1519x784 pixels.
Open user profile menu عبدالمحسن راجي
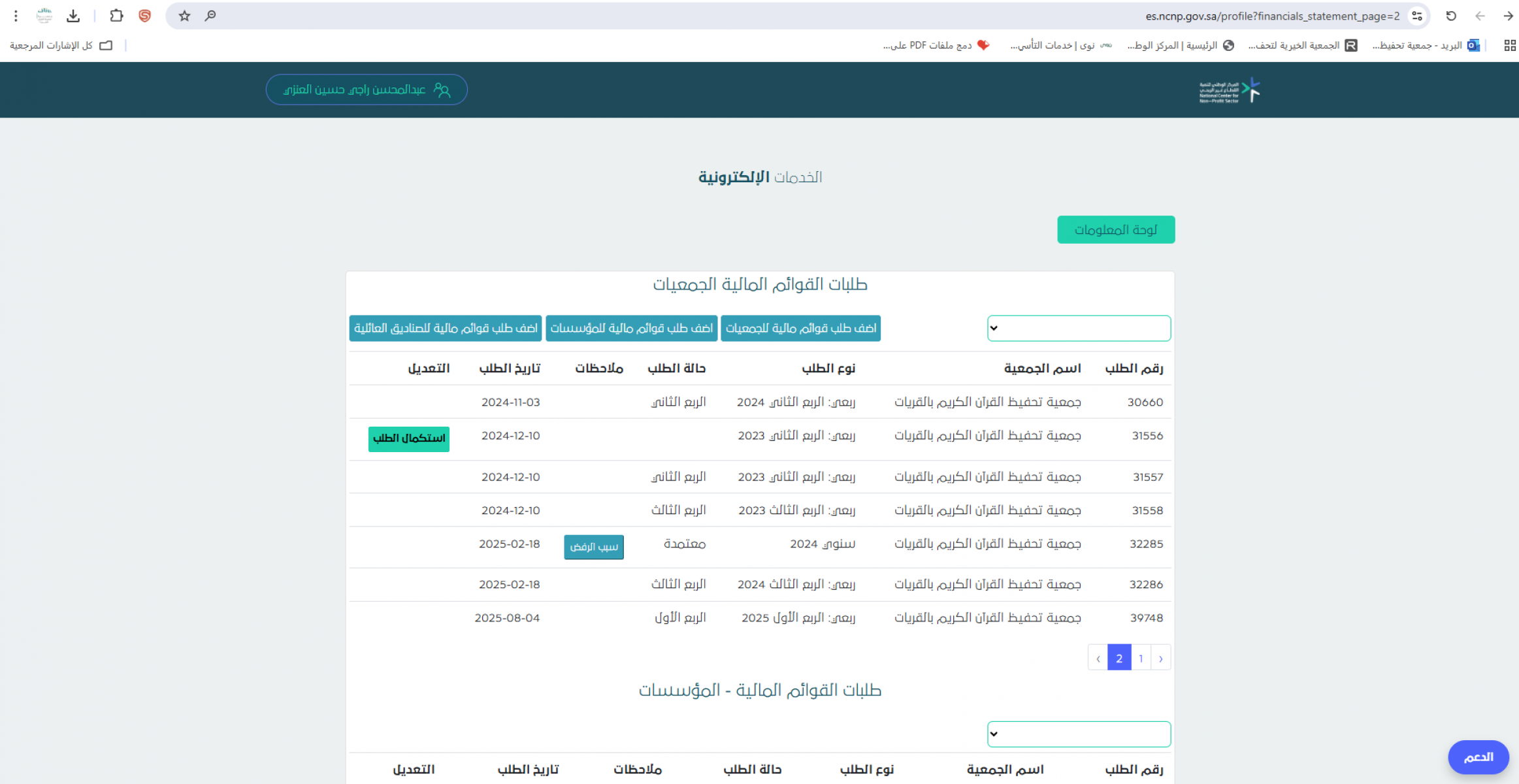point(367,90)
